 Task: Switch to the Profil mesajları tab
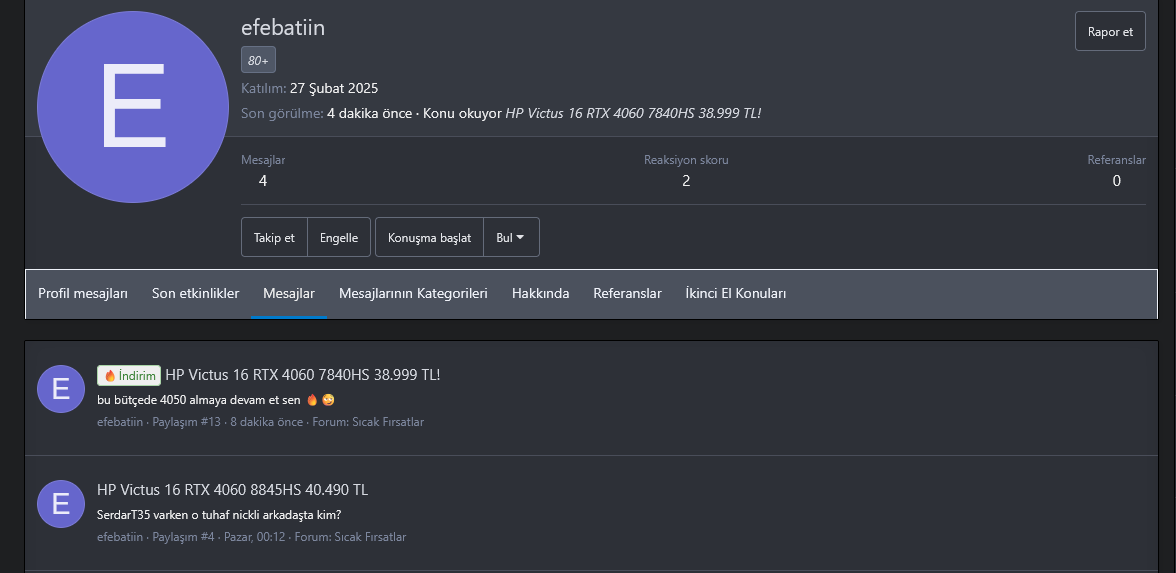pos(83,293)
